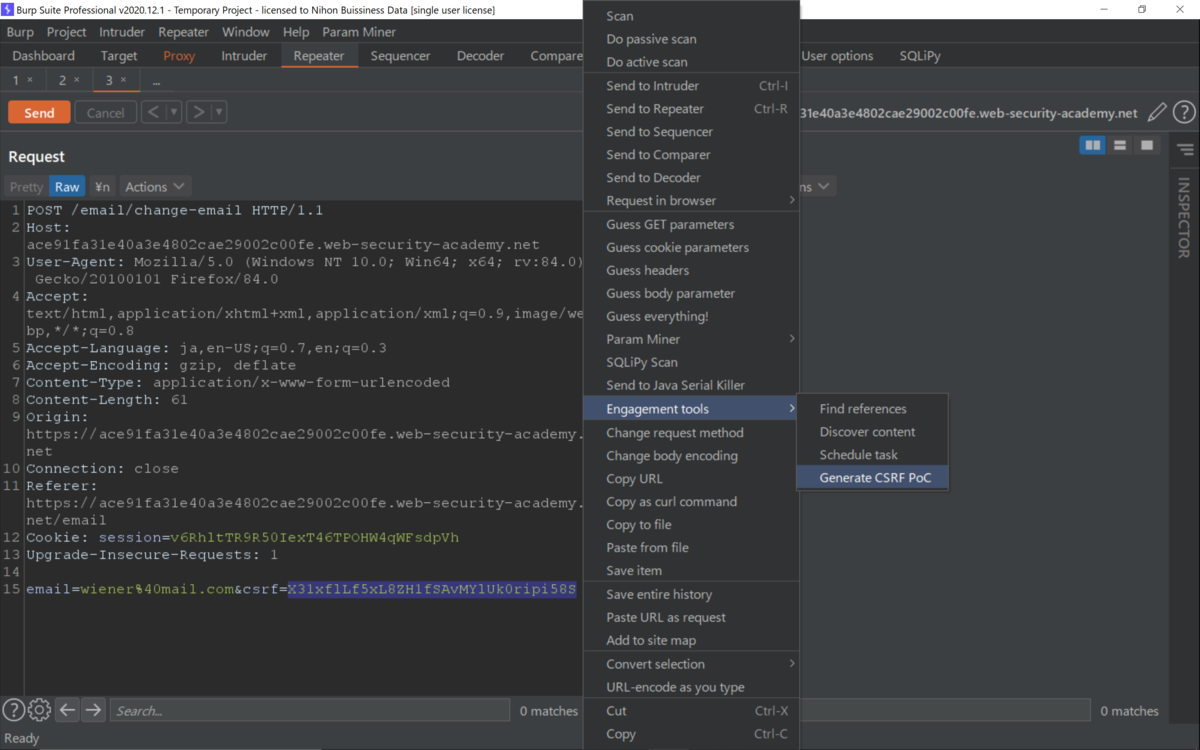This screenshot has height=750, width=1200.
Task: Choose Find references in submenu
Action: 872,409
